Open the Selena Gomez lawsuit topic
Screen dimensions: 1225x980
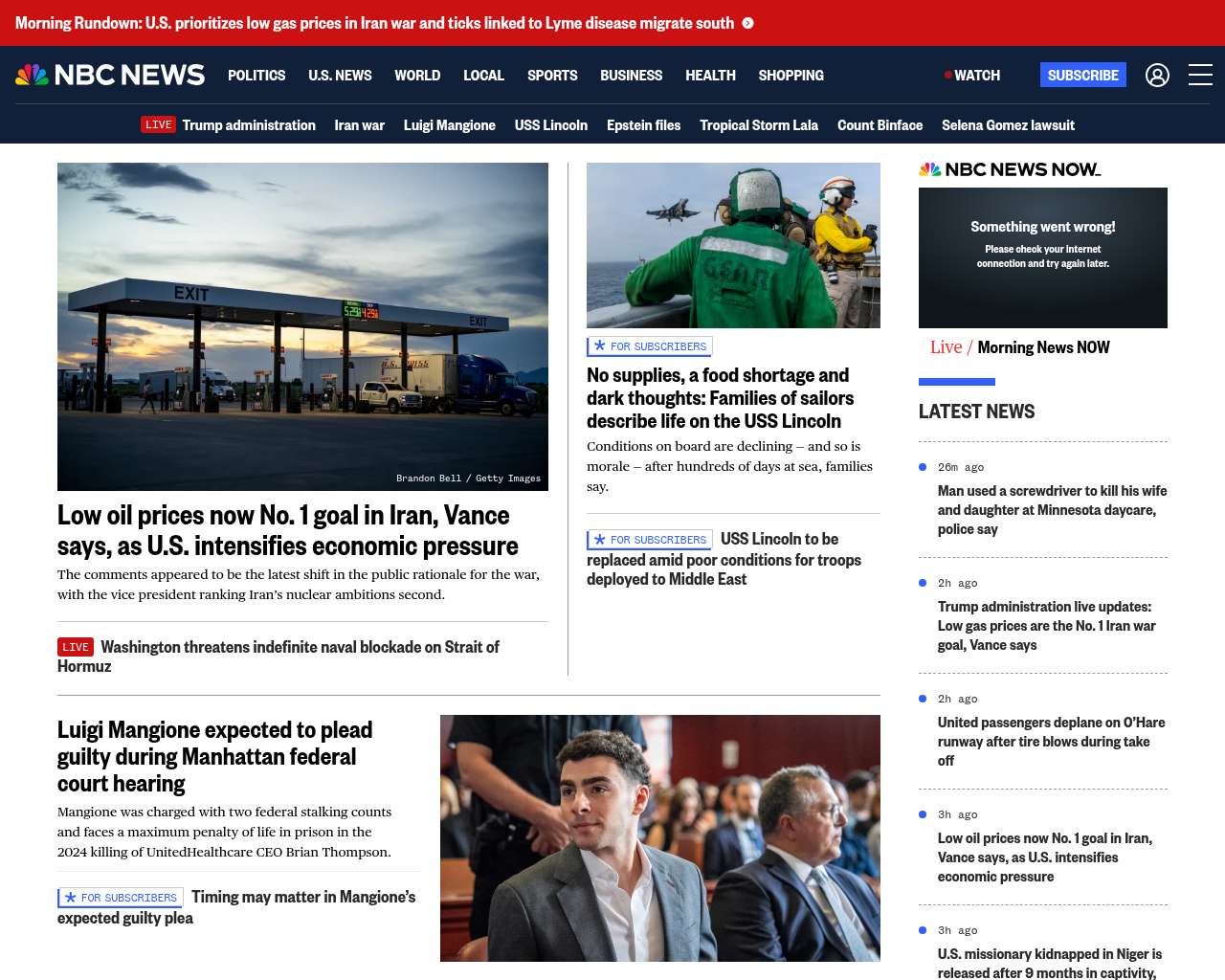coord(1008,124)
